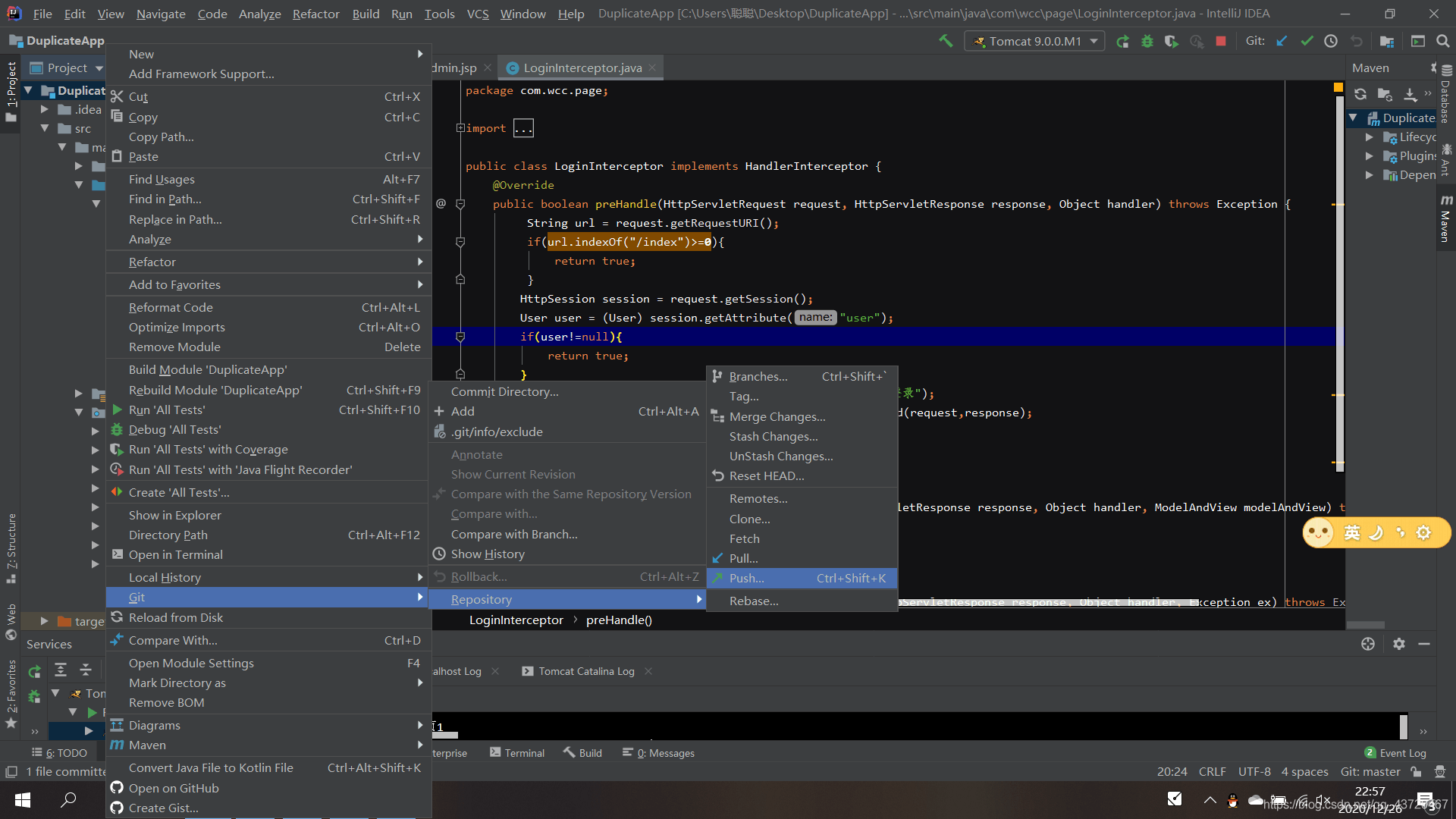Click preHandle() in editor breadcrumb
The image size is (1456, 819).
(619, 620)
